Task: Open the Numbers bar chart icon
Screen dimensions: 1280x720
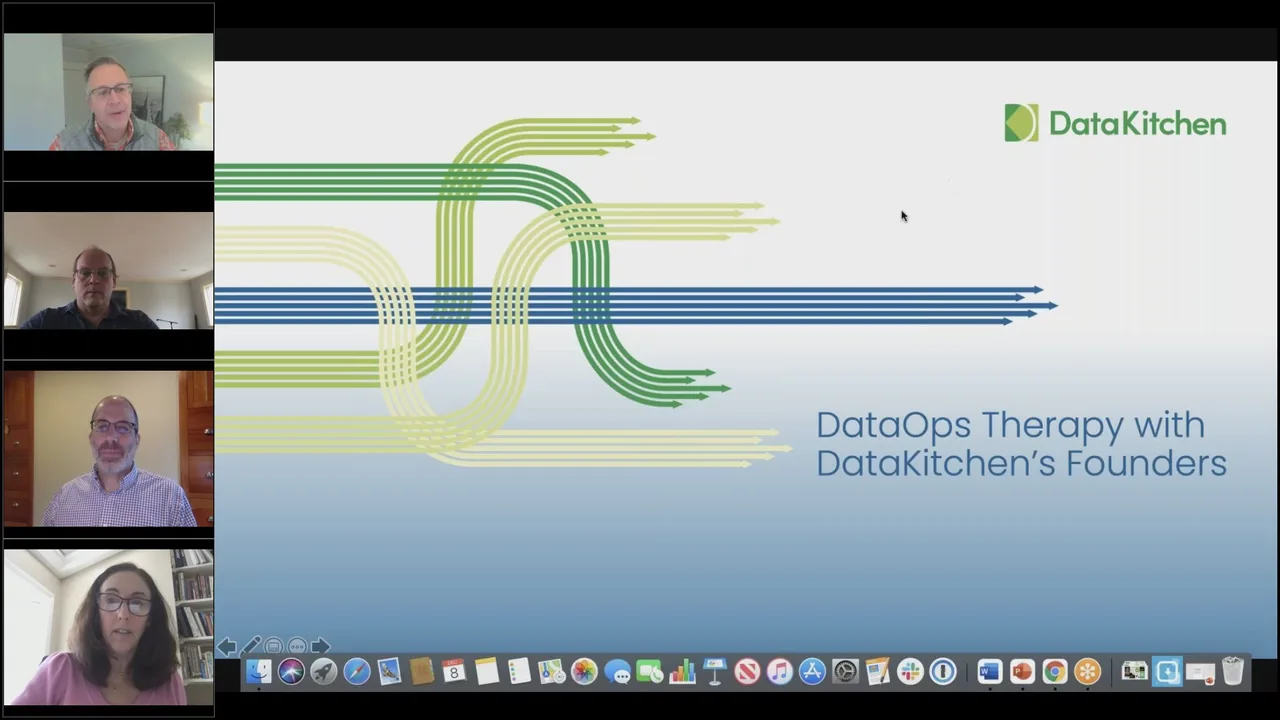Action: pyautogui.click(x=682, y=672)
